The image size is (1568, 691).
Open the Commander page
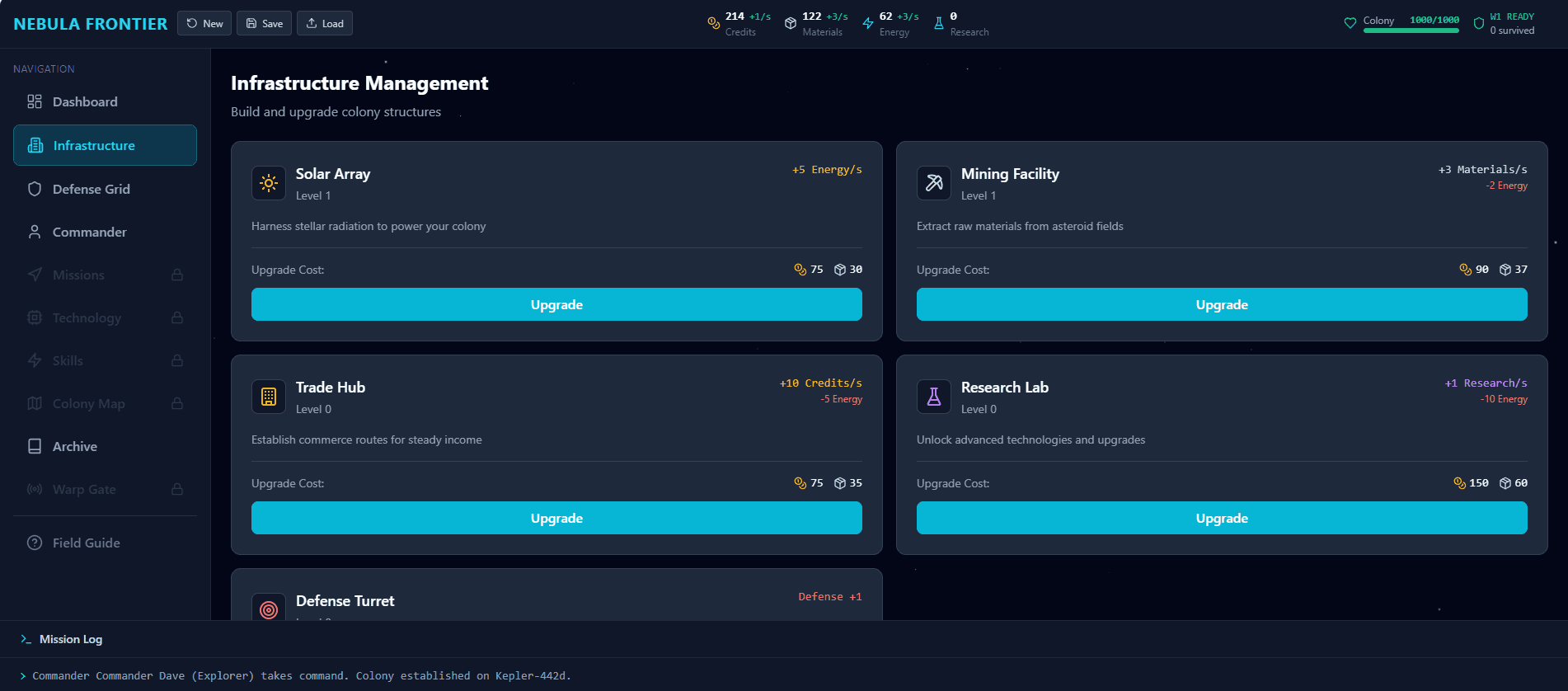coord(105,232)
